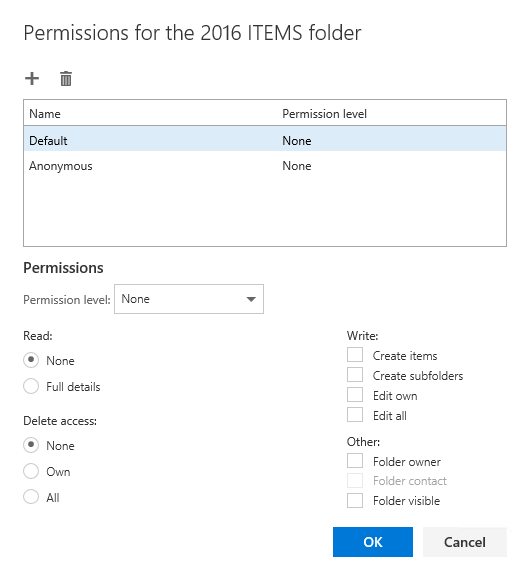The width and height of the screenshot is (530, 574).
Task: Click the trash can delete icon
Action: pyautogui.click(x=66, y=79)
